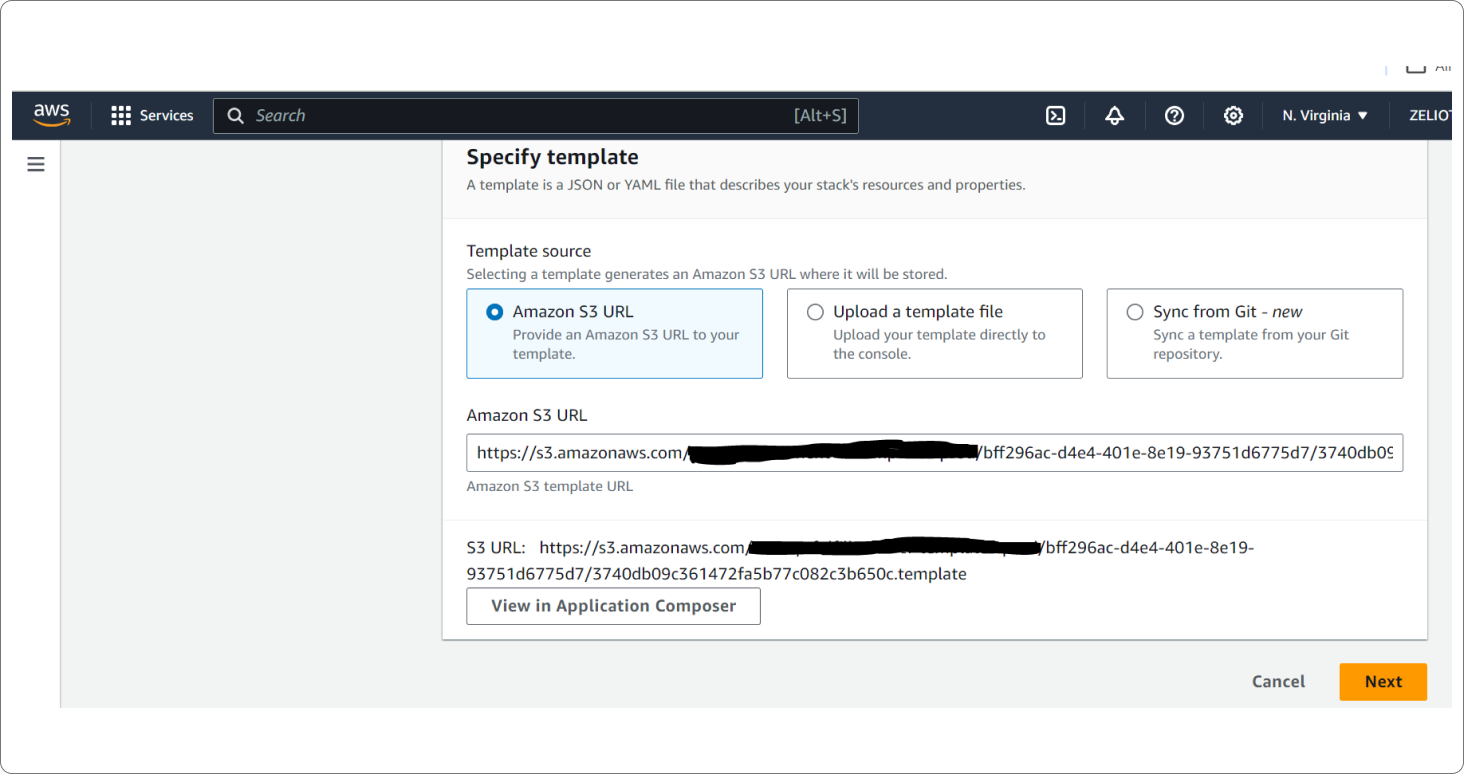This screenshot has width=1464, height=774.
Task: Focus the Amazon S3 URL text field
Action: tap(934, 453)
